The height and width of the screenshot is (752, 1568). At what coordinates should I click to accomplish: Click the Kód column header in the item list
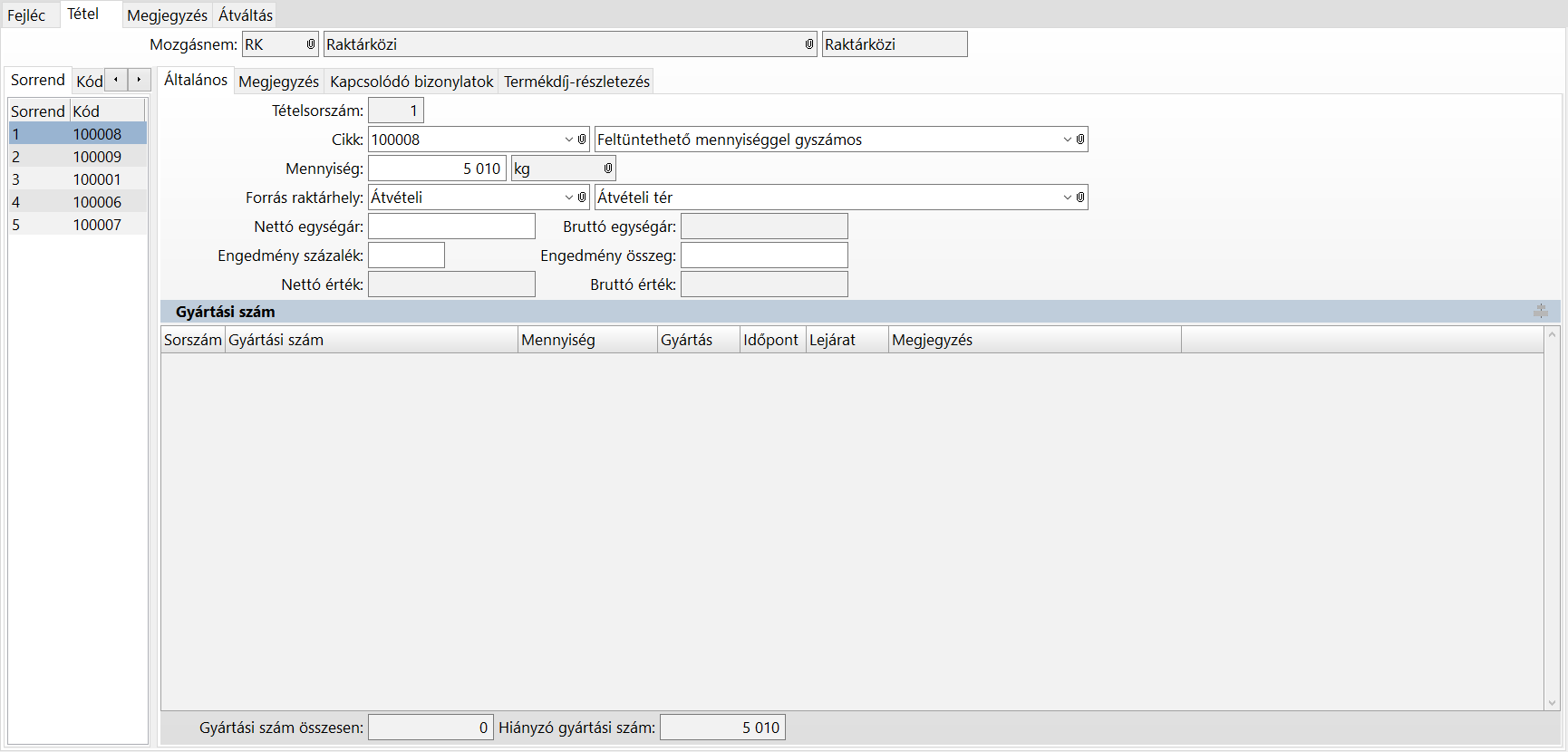coord(108,111)
